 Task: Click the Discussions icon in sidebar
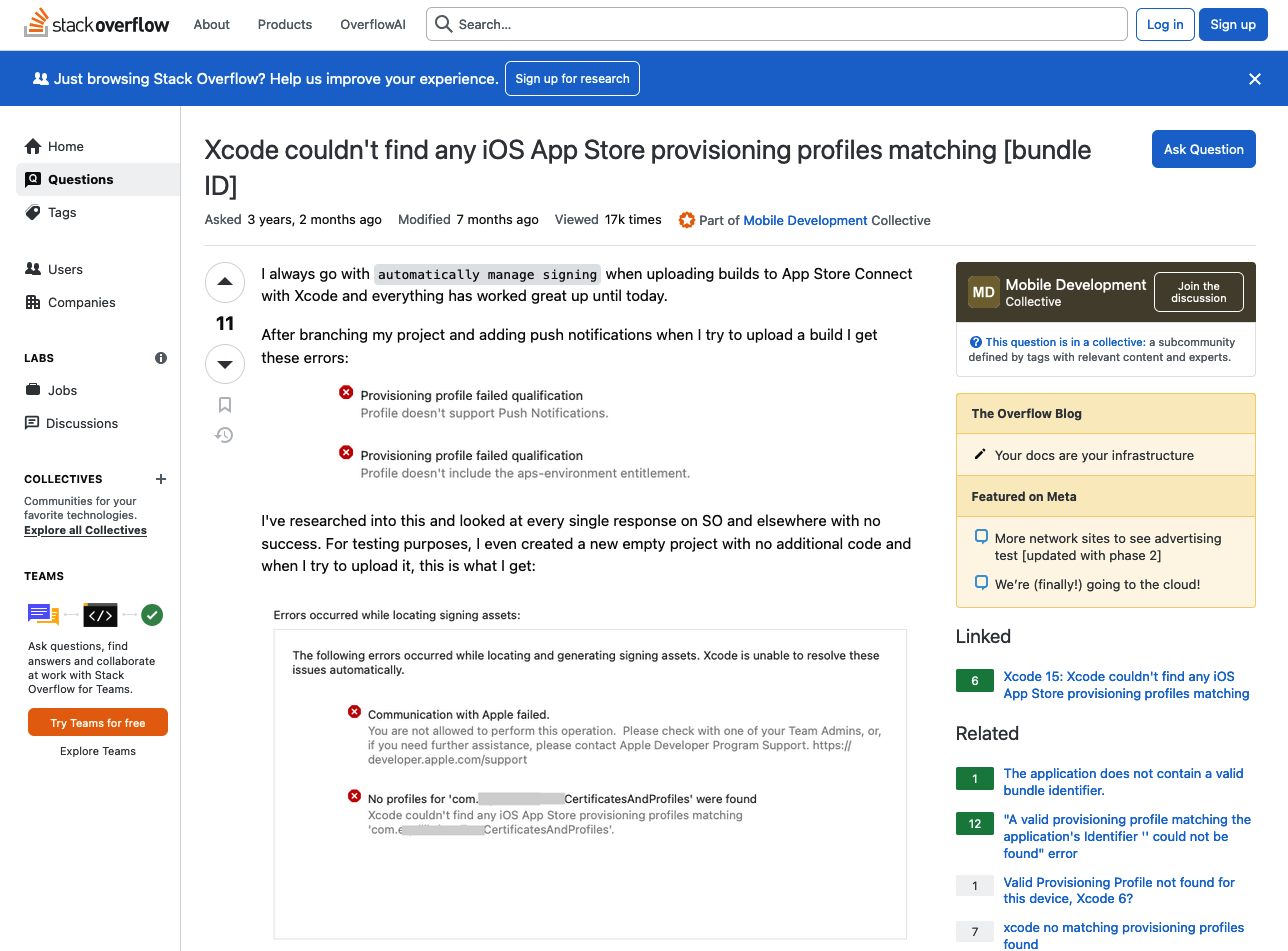33,423
